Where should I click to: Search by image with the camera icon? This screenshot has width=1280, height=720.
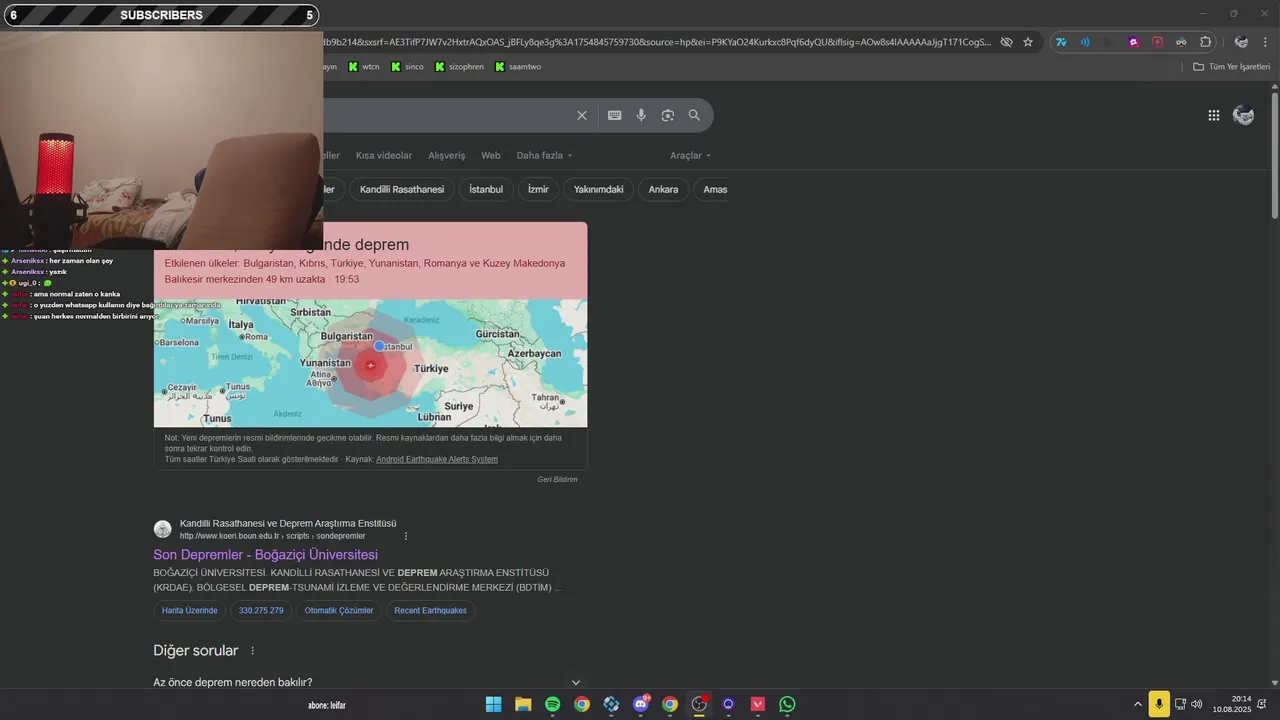point(668,115)
